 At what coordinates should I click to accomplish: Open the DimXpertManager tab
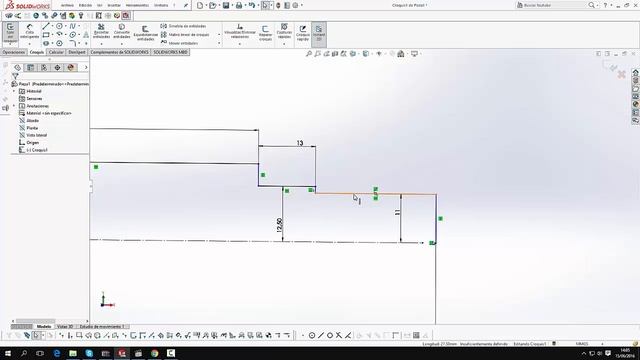point(58,67)
